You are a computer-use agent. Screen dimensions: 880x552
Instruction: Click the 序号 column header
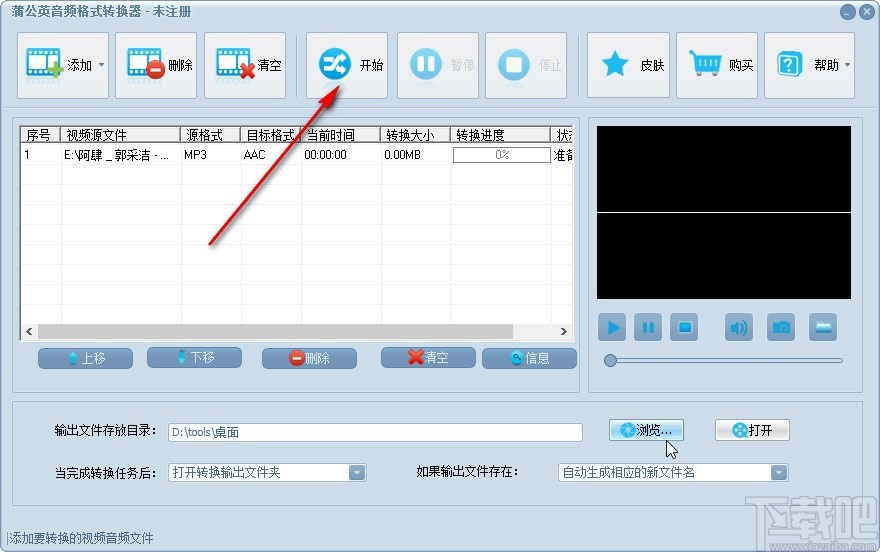[x=40, y=135]
